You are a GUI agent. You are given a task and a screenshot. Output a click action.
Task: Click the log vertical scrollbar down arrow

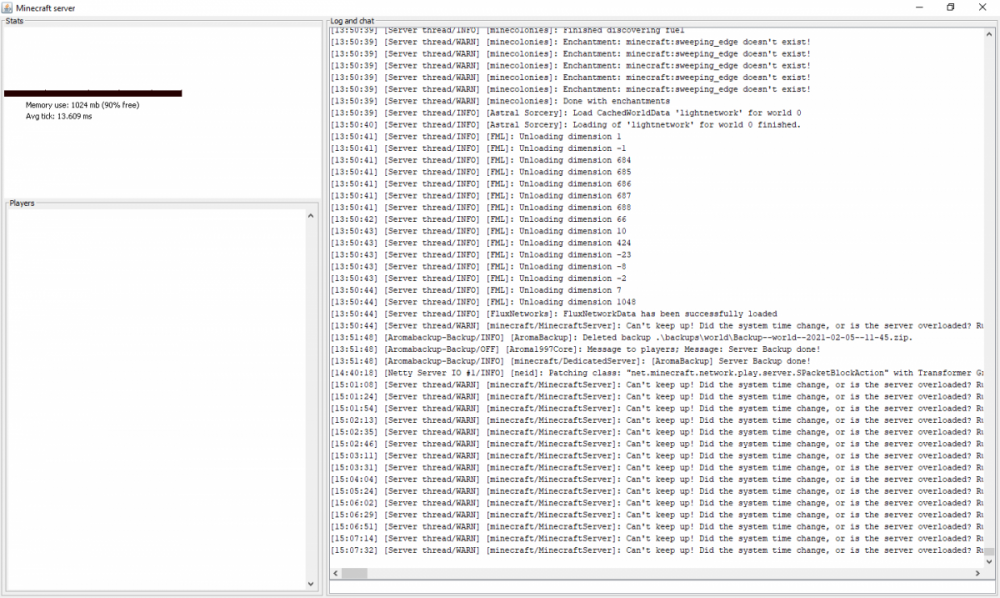[989, 561]
